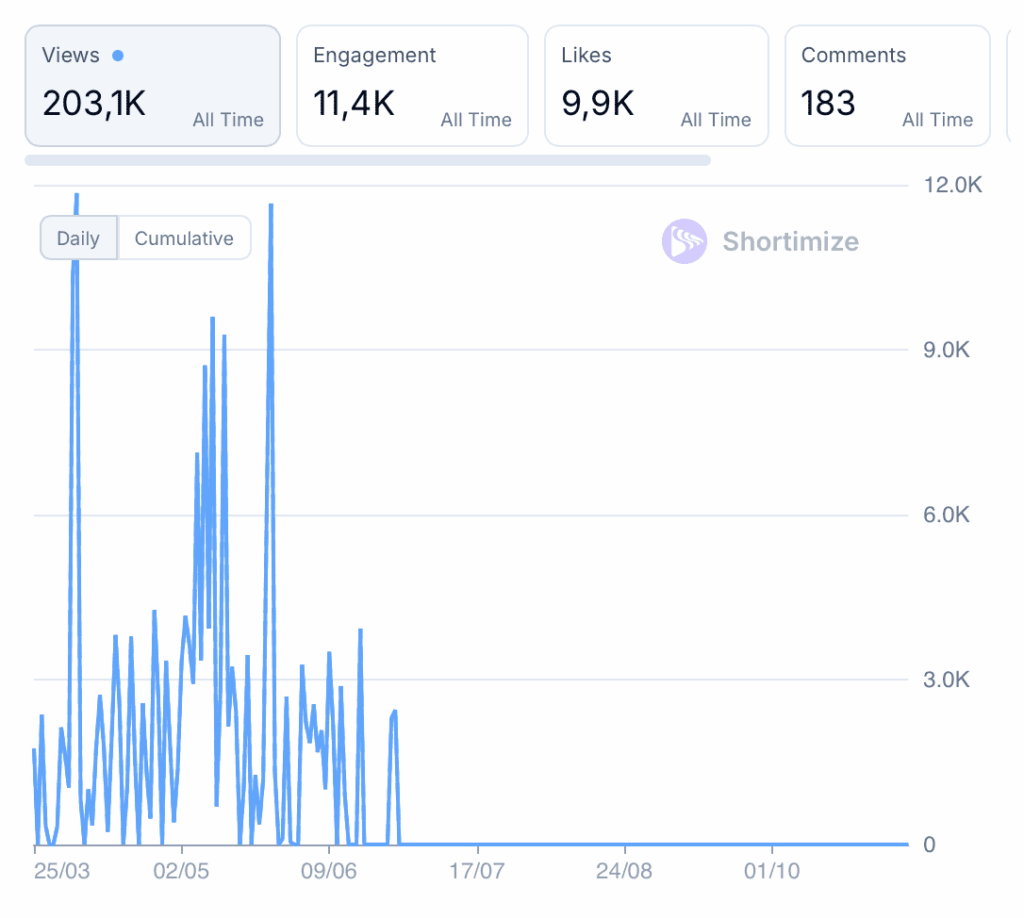
Task: Click the 01/10 date axis label
Action: [x=771, y=871]
